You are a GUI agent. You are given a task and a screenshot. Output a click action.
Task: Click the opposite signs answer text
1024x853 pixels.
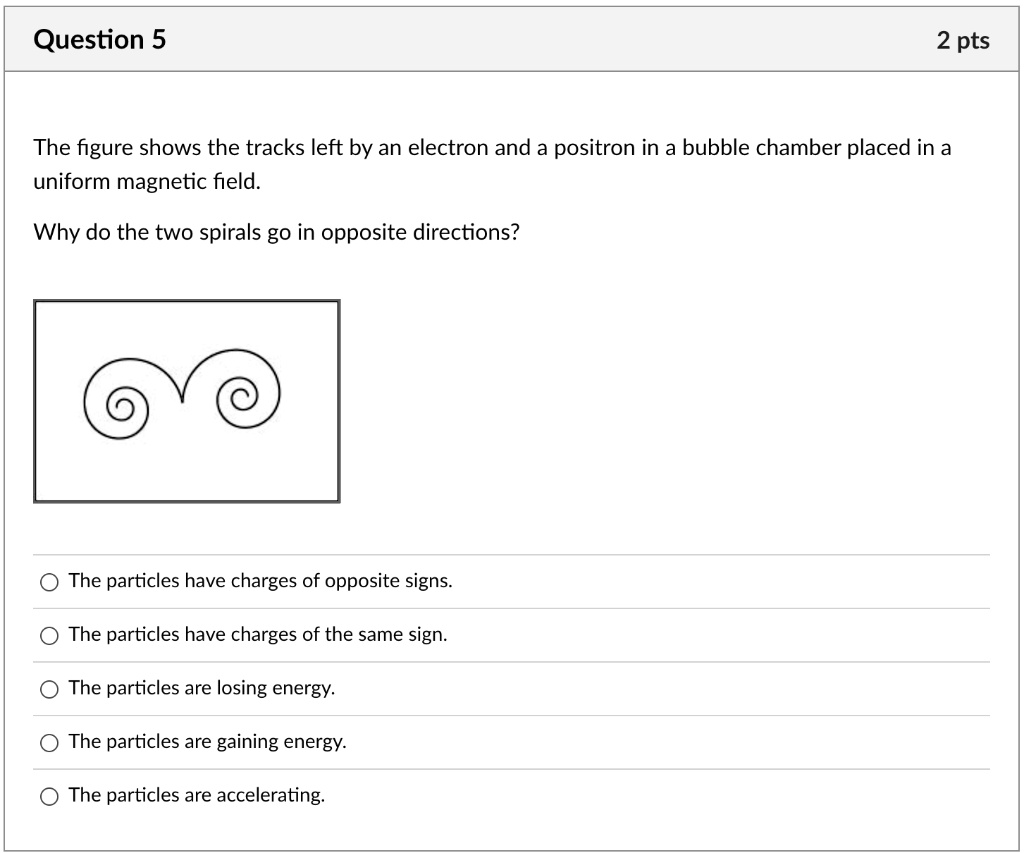(x=260, y=580)
